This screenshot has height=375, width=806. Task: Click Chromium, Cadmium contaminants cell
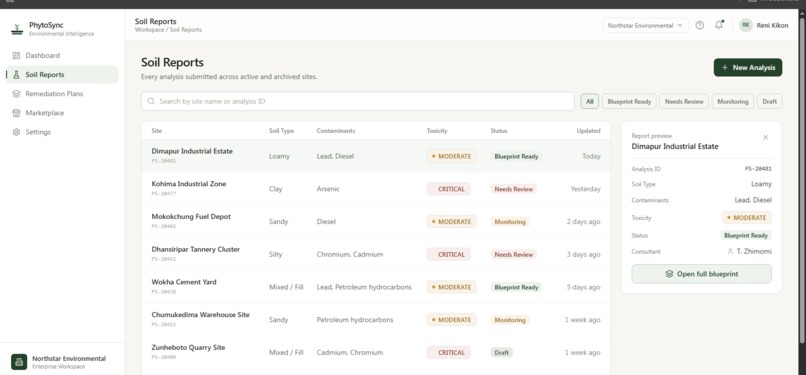[350, 254]
